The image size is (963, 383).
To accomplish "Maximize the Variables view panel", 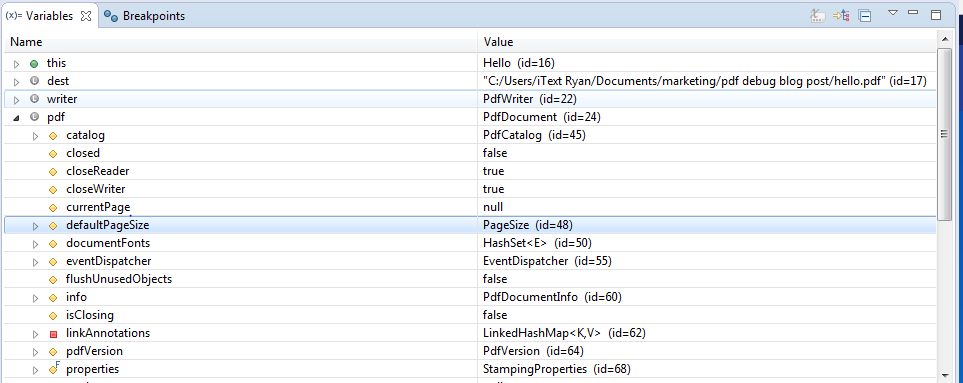I will (936, 15).
